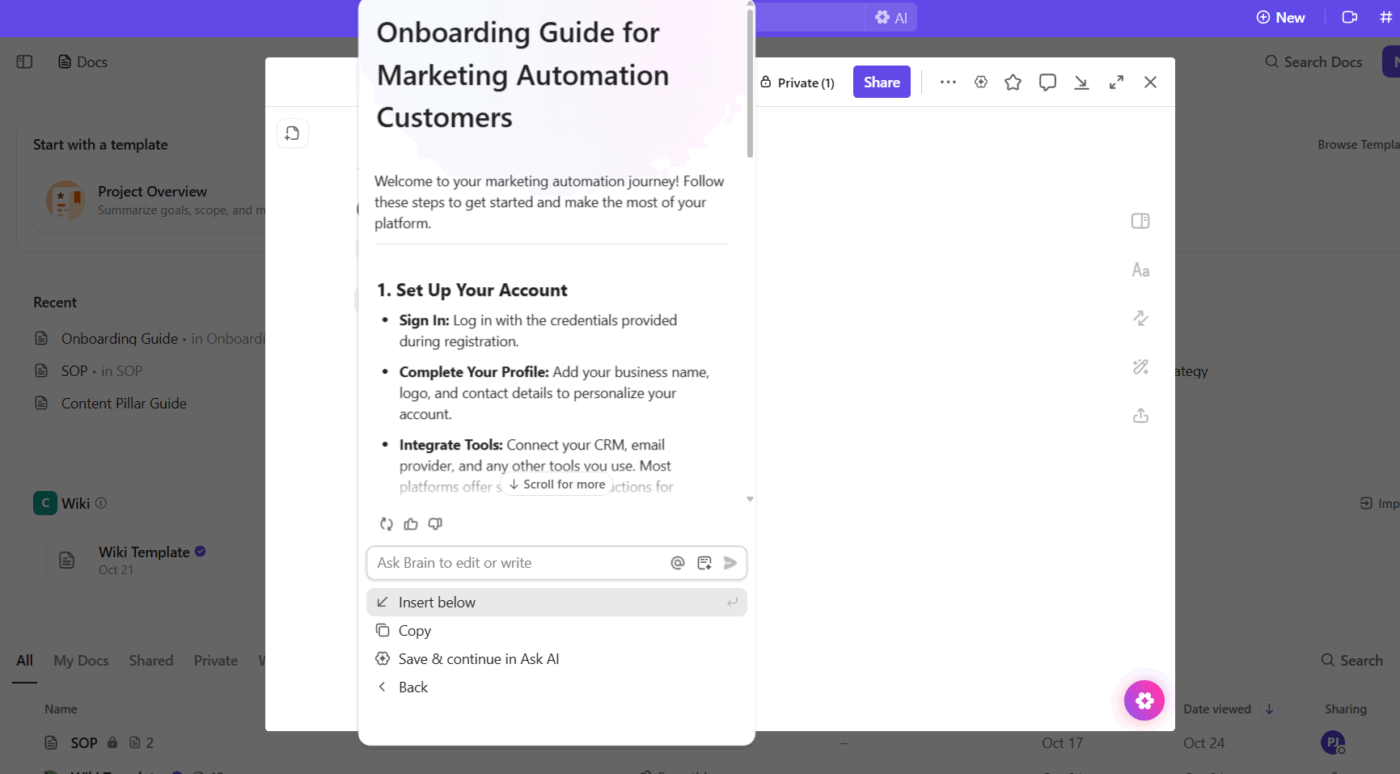1400x774 pixels.
Task: Click the Share button
Action: point(881,82)
